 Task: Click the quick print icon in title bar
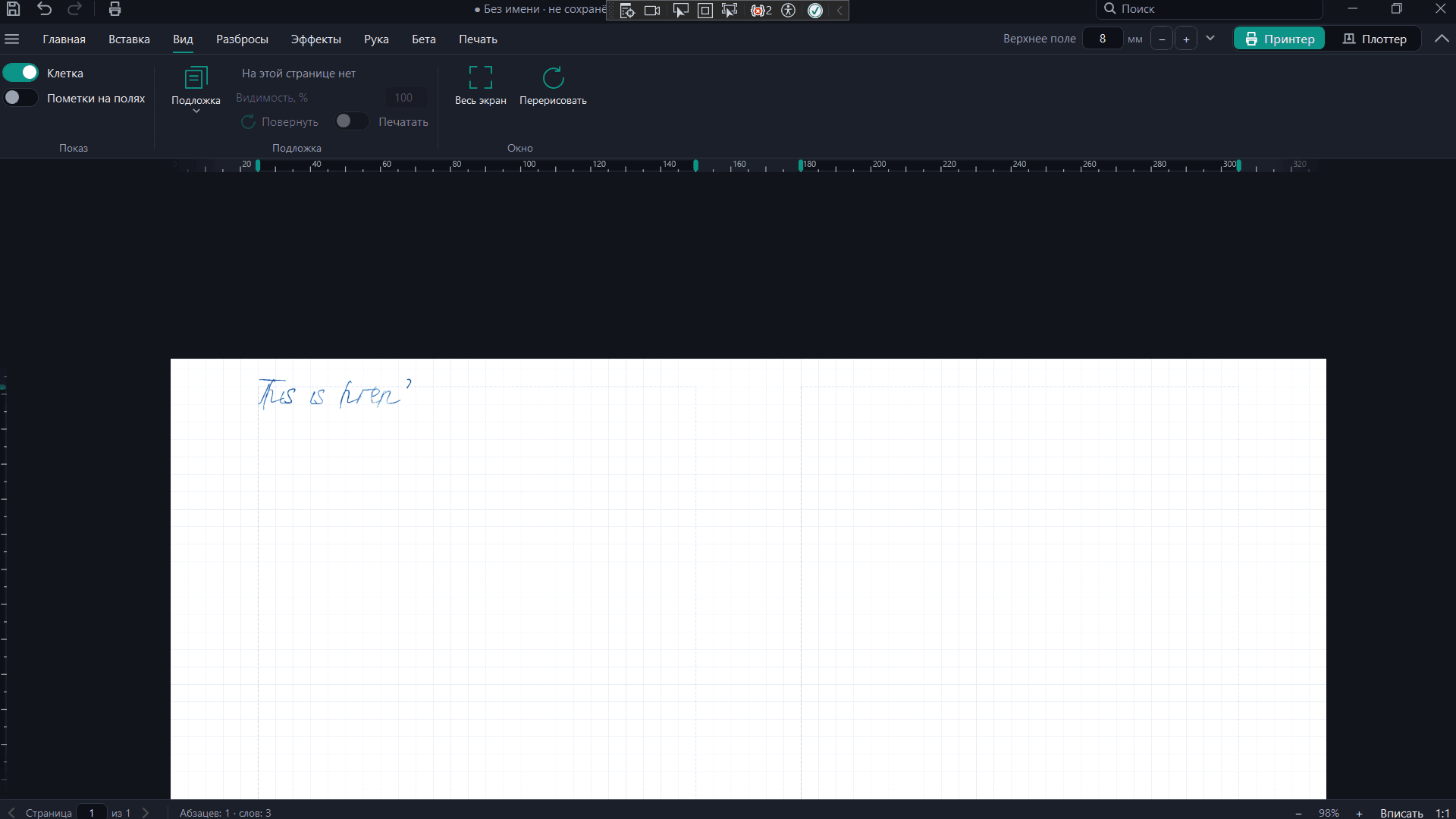tap(115, 9)
